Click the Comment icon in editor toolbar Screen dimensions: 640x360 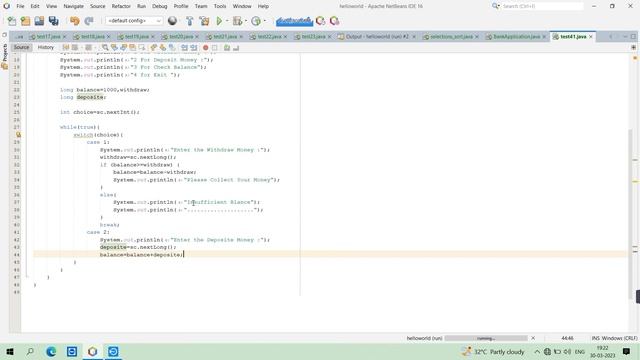(227, 48)
